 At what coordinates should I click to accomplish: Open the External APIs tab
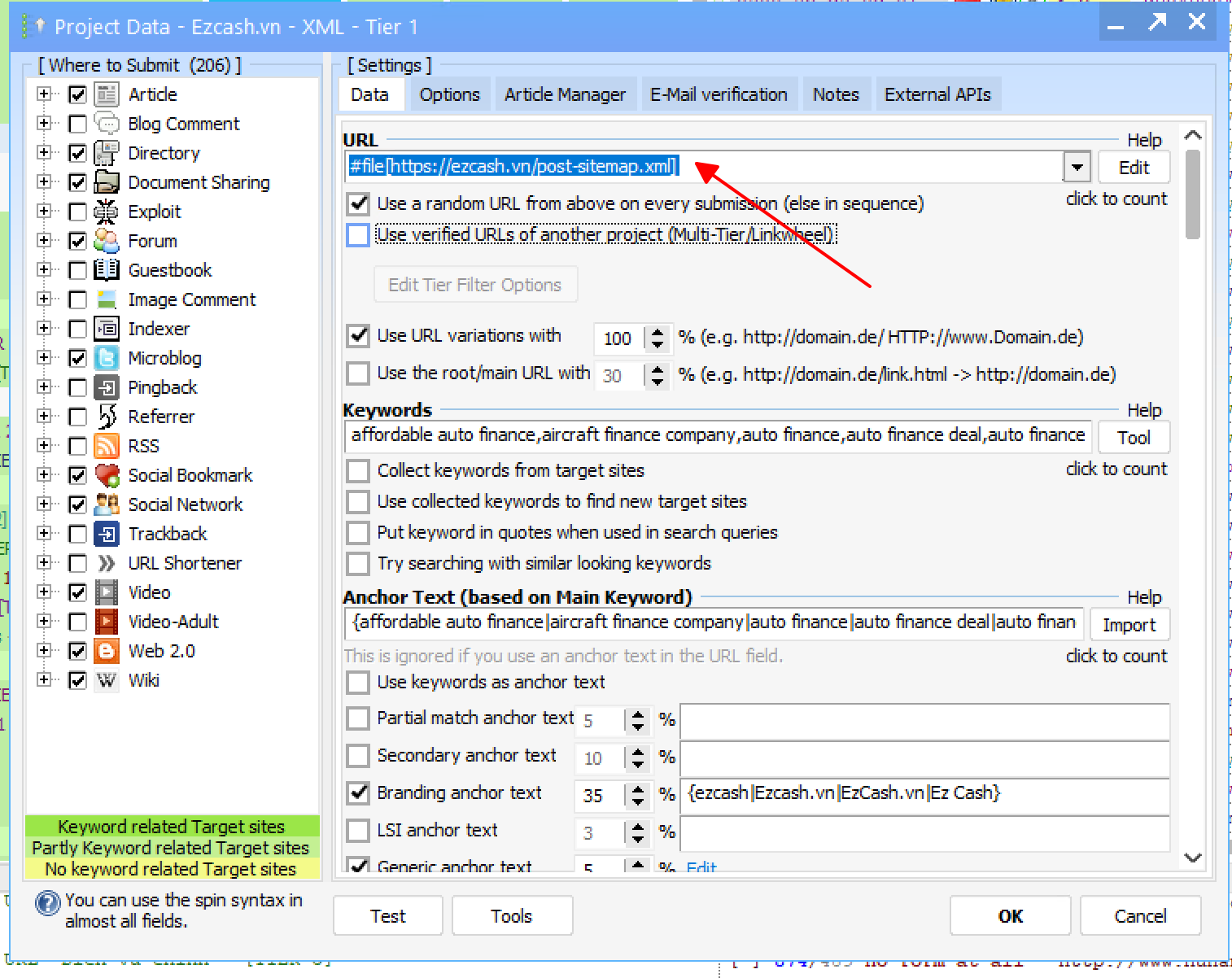(x=938, y=94)
